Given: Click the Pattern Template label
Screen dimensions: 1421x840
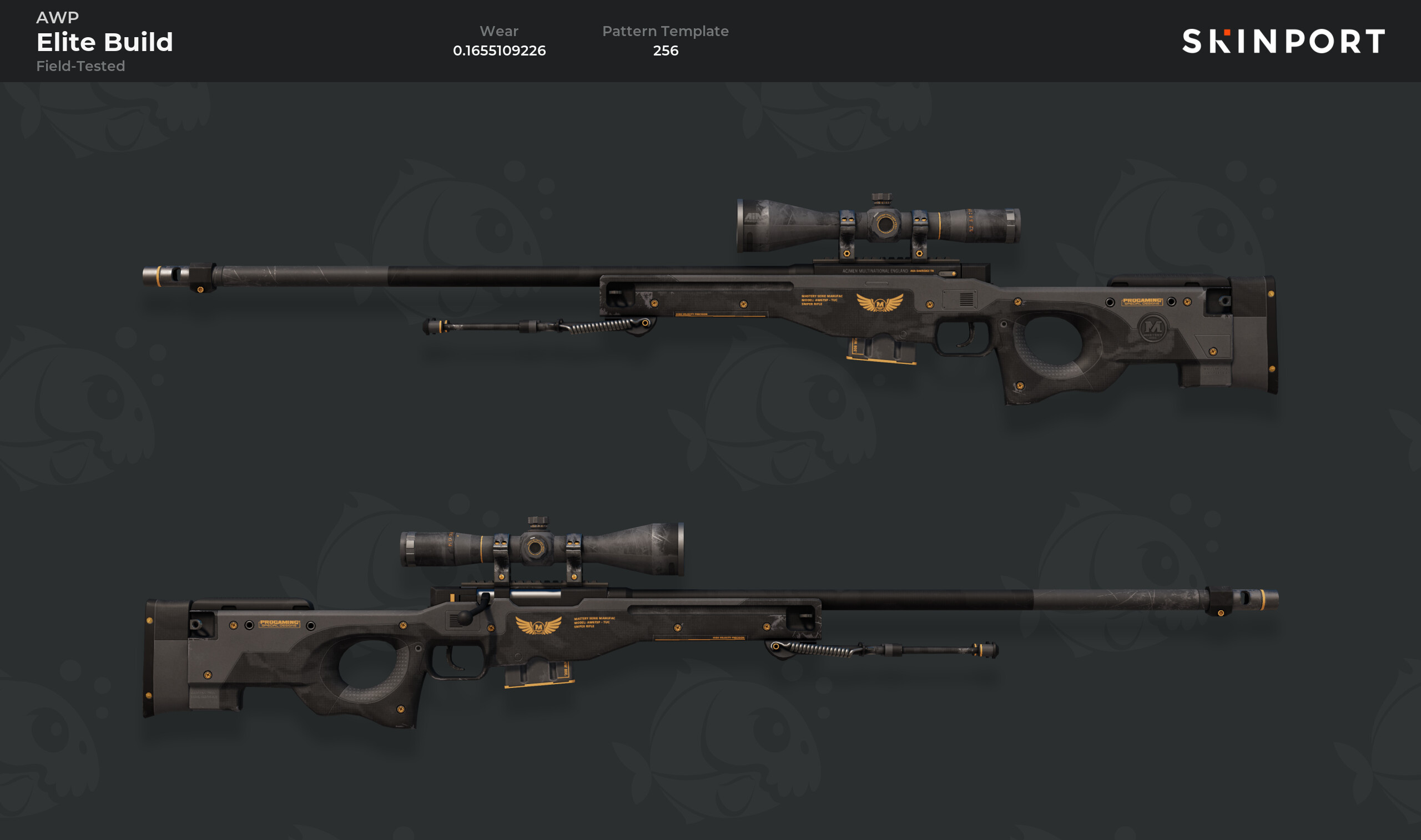Looking at the screenshot, I should pos(666,31).
